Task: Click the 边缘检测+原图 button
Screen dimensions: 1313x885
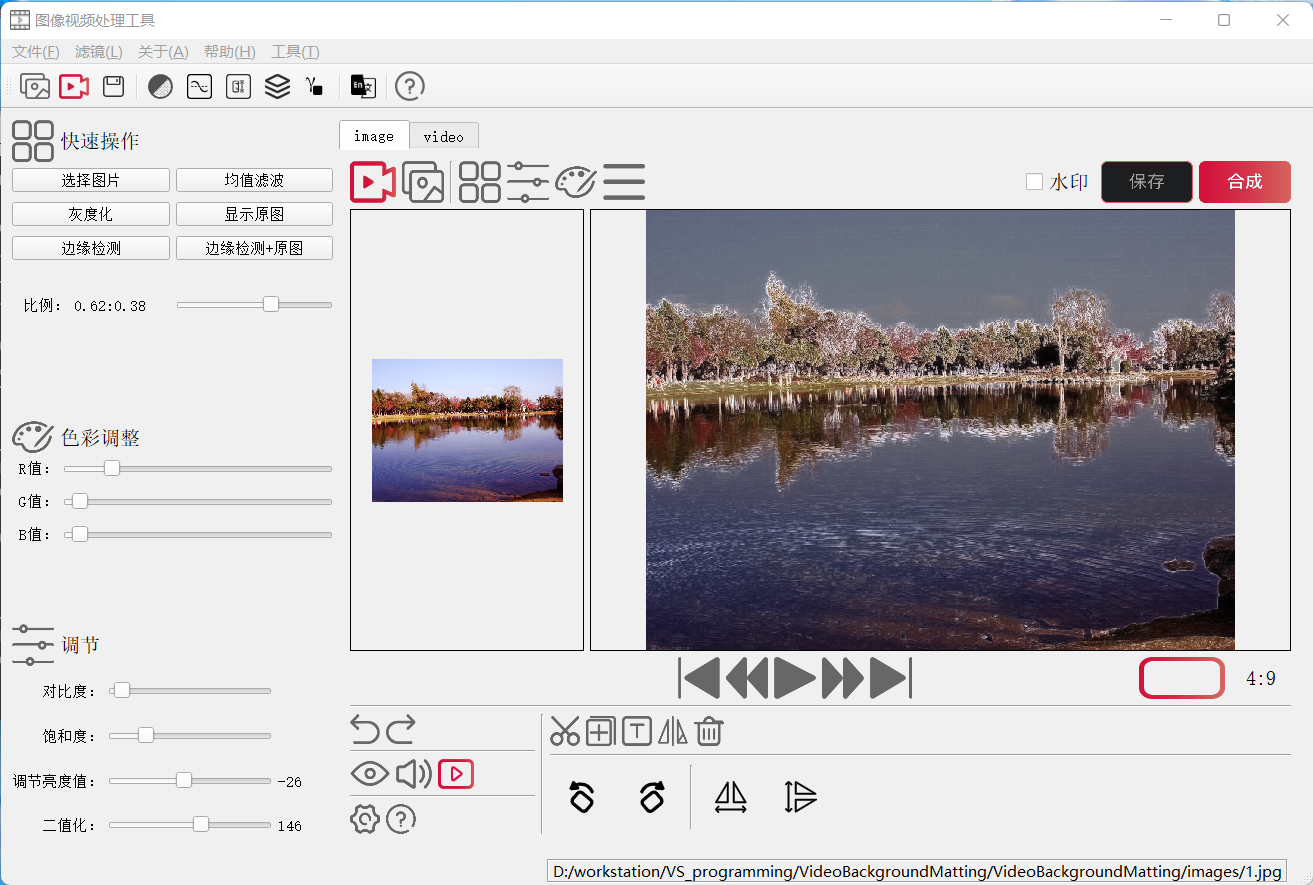Action: [254, 248]
